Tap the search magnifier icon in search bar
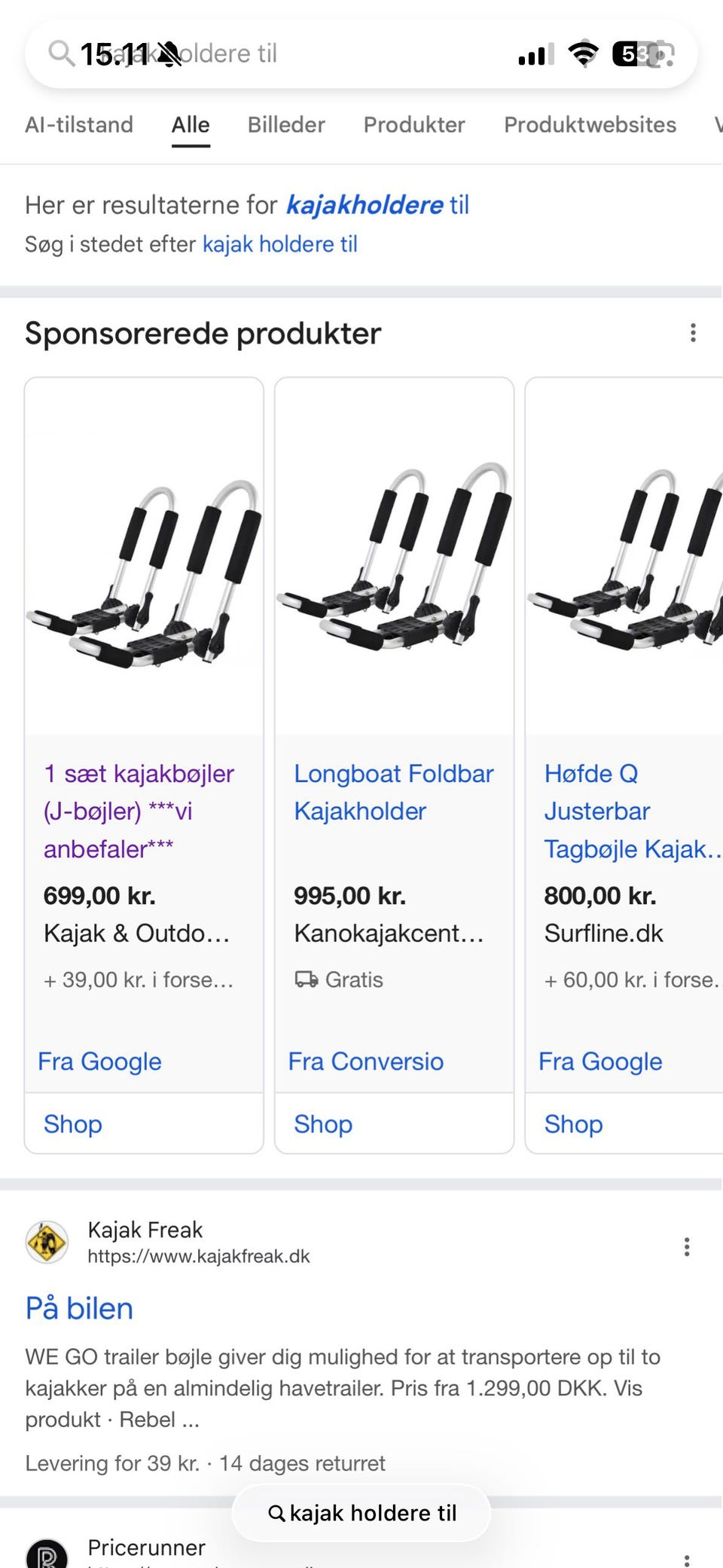Viewport: 723px width, 1568px height. point(60,53)
